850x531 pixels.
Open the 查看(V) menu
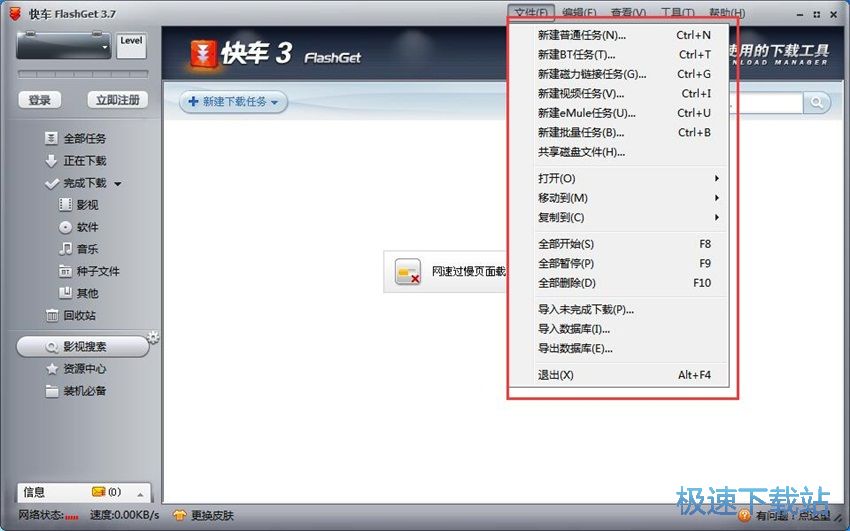point(628,12)
